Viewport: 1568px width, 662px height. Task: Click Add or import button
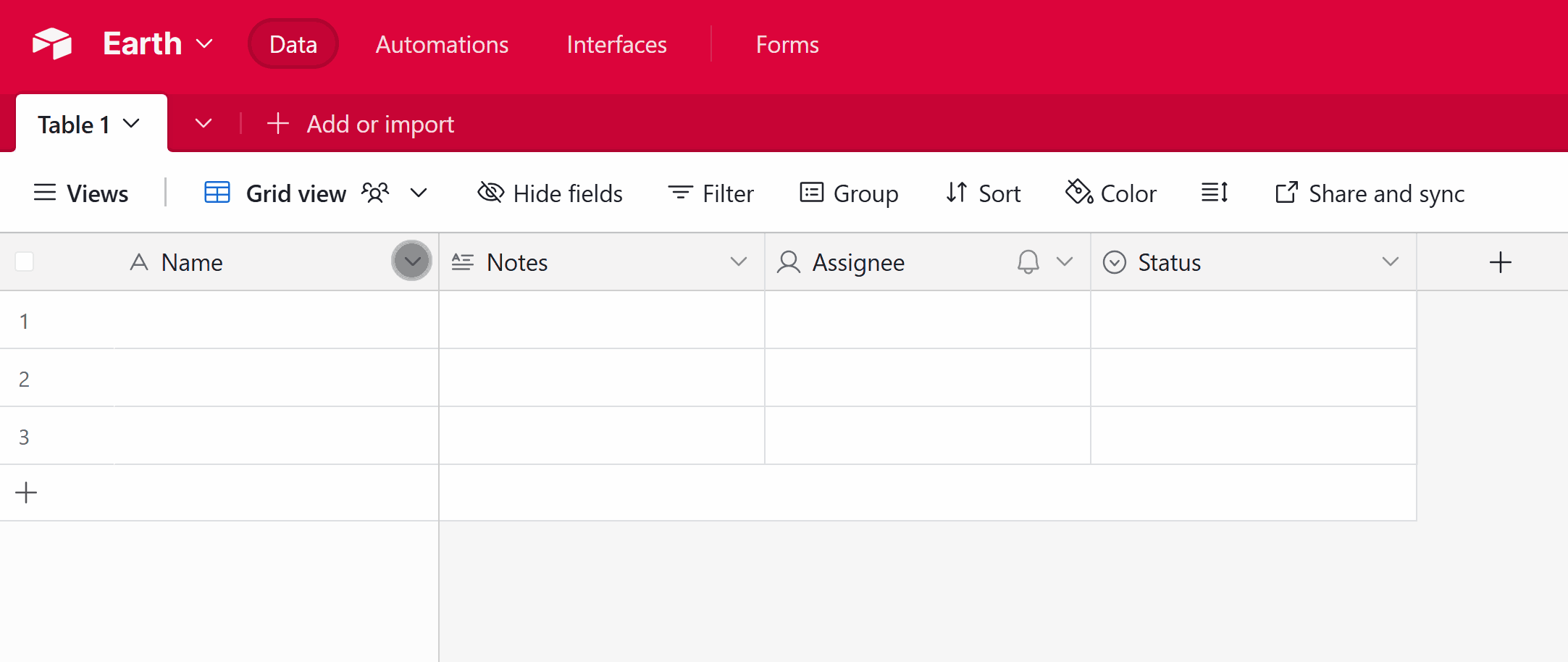361,124
